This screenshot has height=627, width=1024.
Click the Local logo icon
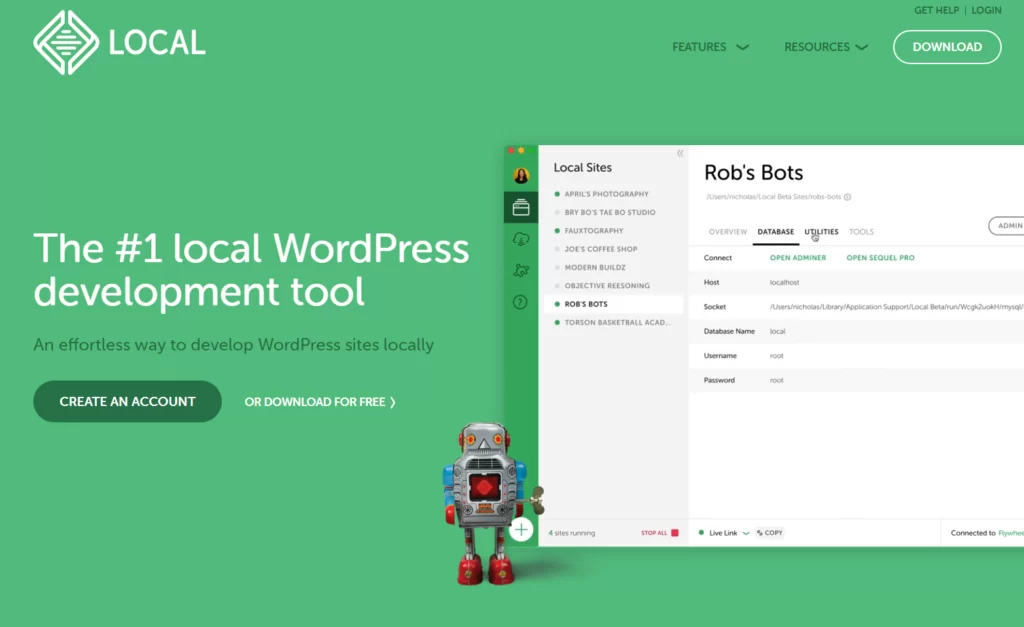pos(66,42)
